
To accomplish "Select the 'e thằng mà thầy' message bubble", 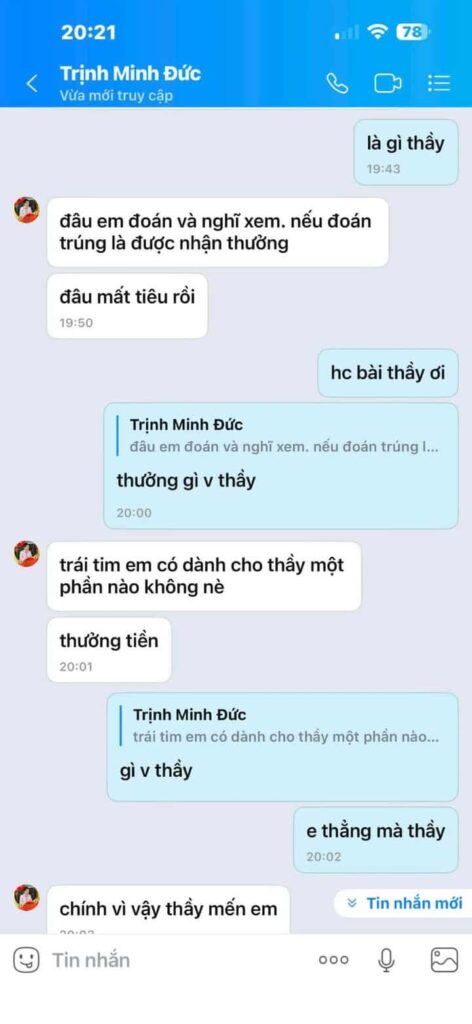I will pyautogui.click(x=375, y=840).
